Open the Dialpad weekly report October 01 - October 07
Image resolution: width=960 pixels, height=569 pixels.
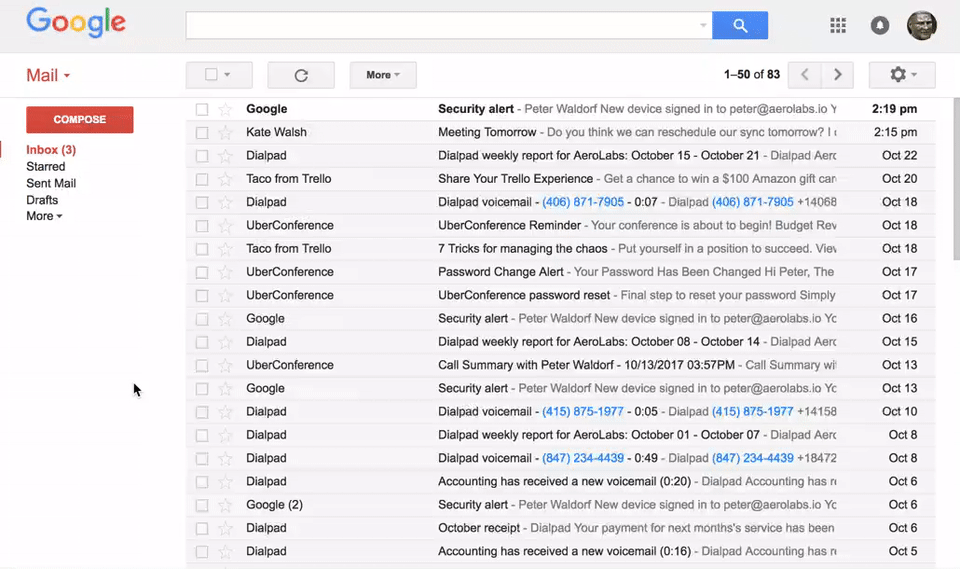pyautogui.click(x=560, y=435)
